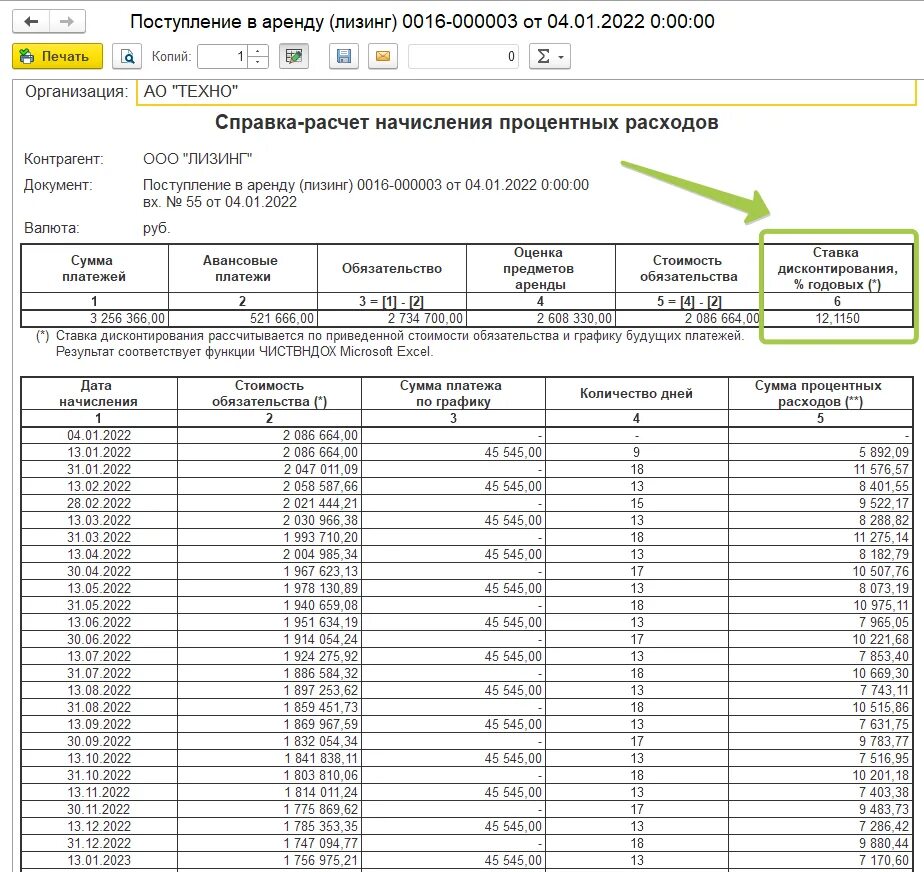Image resolution: width=924 pixels, height=872 pixels.
Task: Select the interest amount 8 073,19
Action: pos(820,589)
